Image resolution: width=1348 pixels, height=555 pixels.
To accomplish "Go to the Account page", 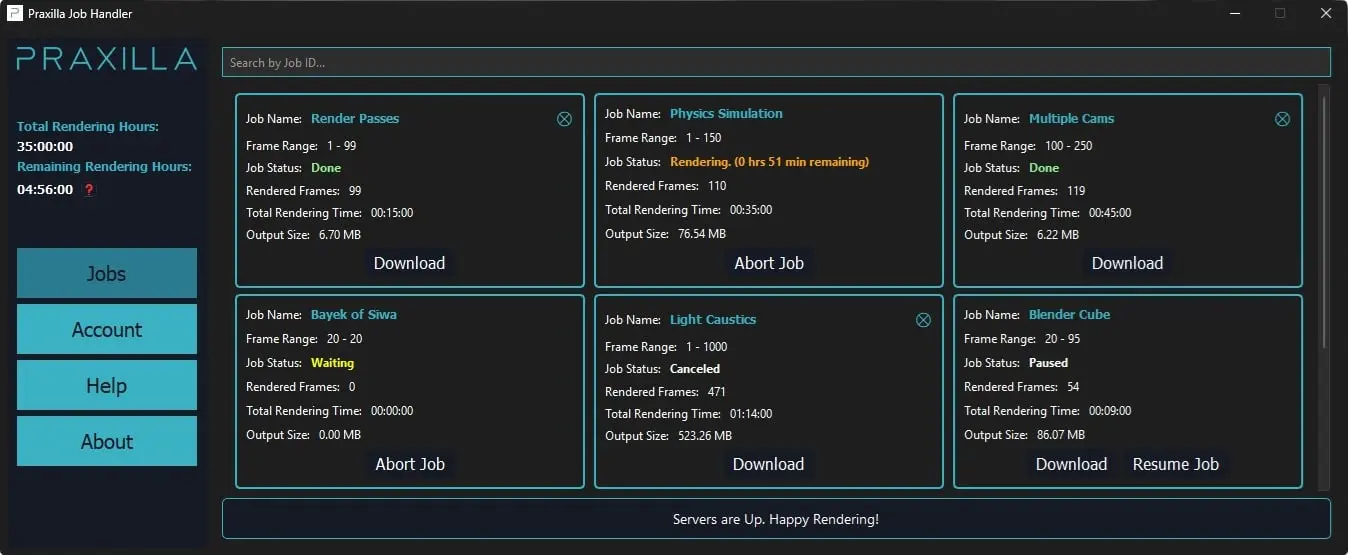I will coord(107,330).
